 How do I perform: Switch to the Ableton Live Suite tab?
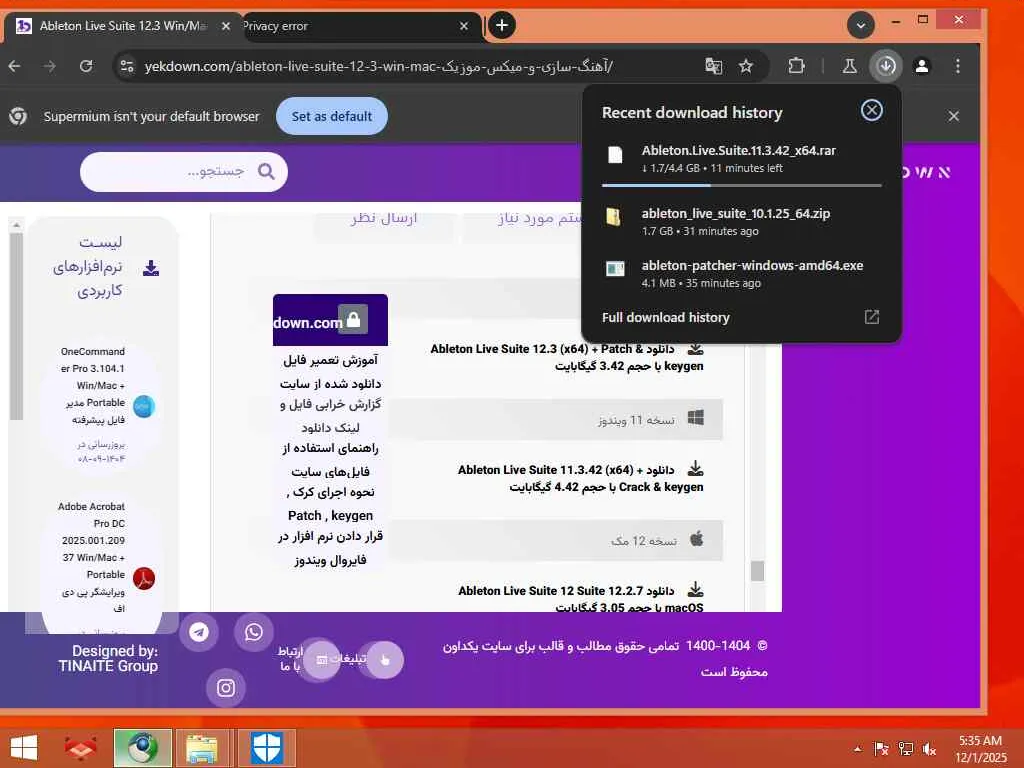point(123,26)
